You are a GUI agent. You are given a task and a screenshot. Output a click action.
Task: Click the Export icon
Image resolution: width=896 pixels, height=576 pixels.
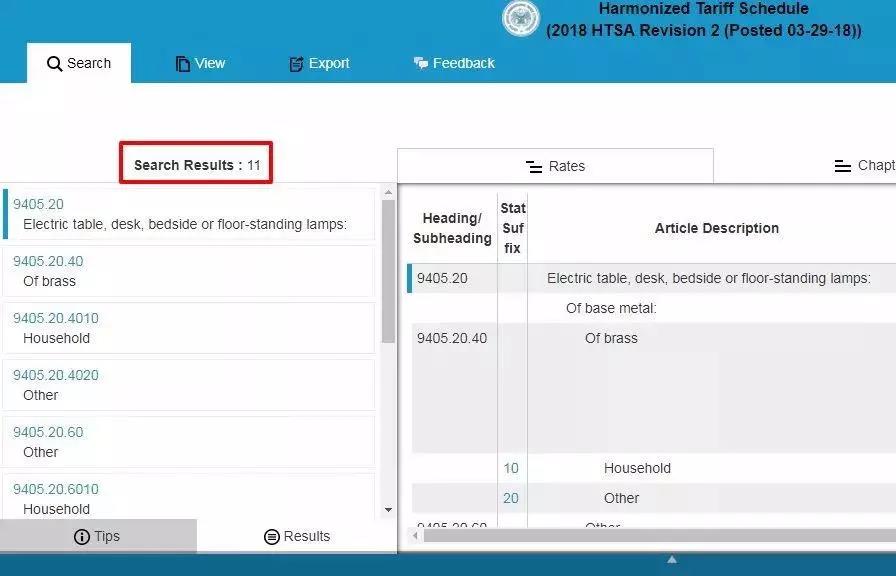click(296, 64)
